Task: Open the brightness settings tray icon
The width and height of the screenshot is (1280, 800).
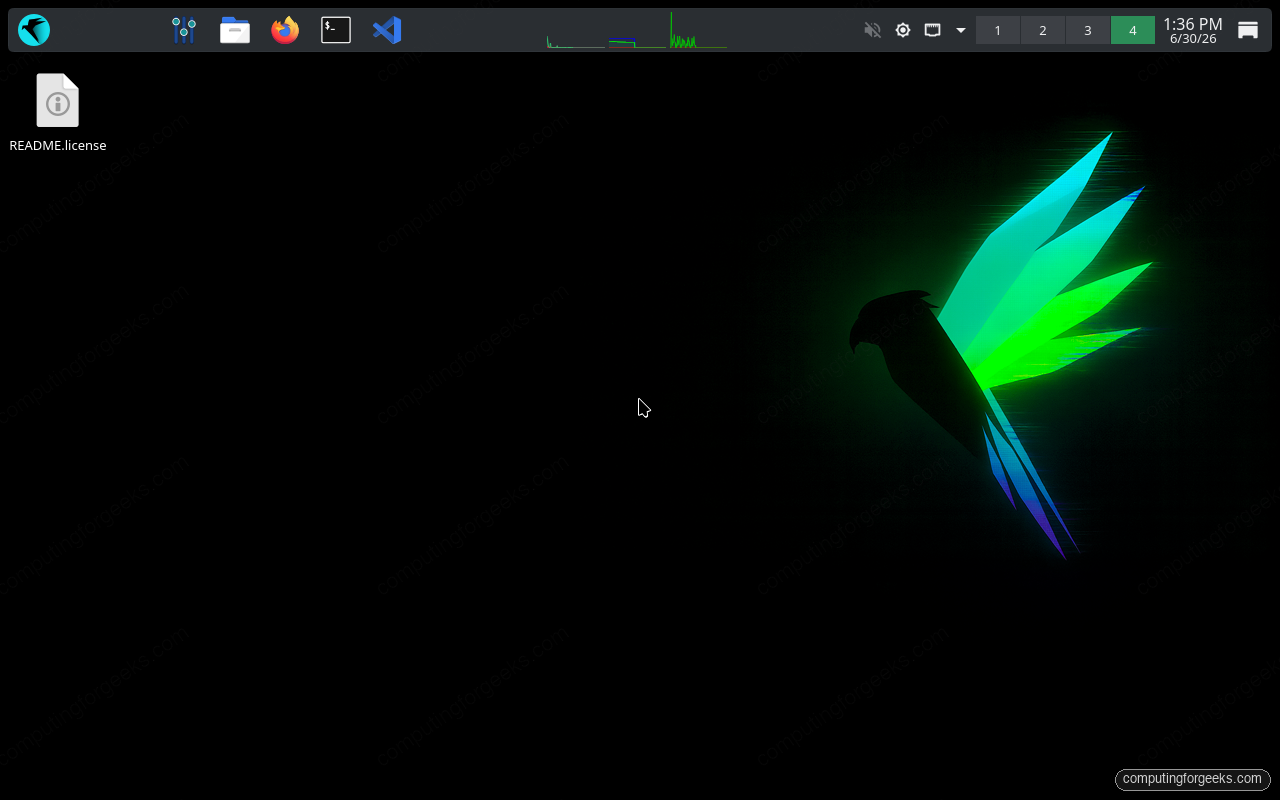Action: pyautogui.click(x=903, y=30)
